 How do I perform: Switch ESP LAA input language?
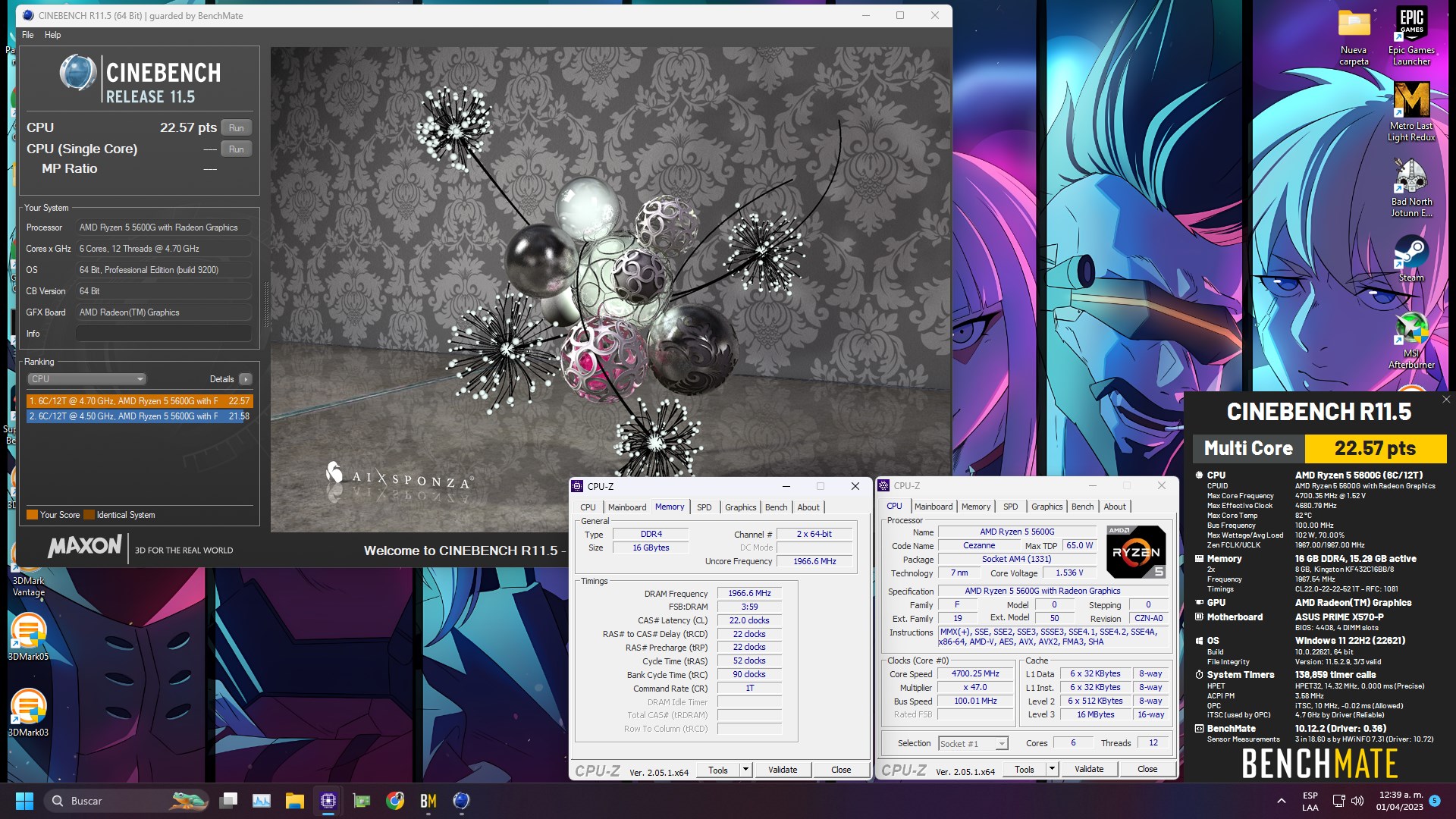1310,801
